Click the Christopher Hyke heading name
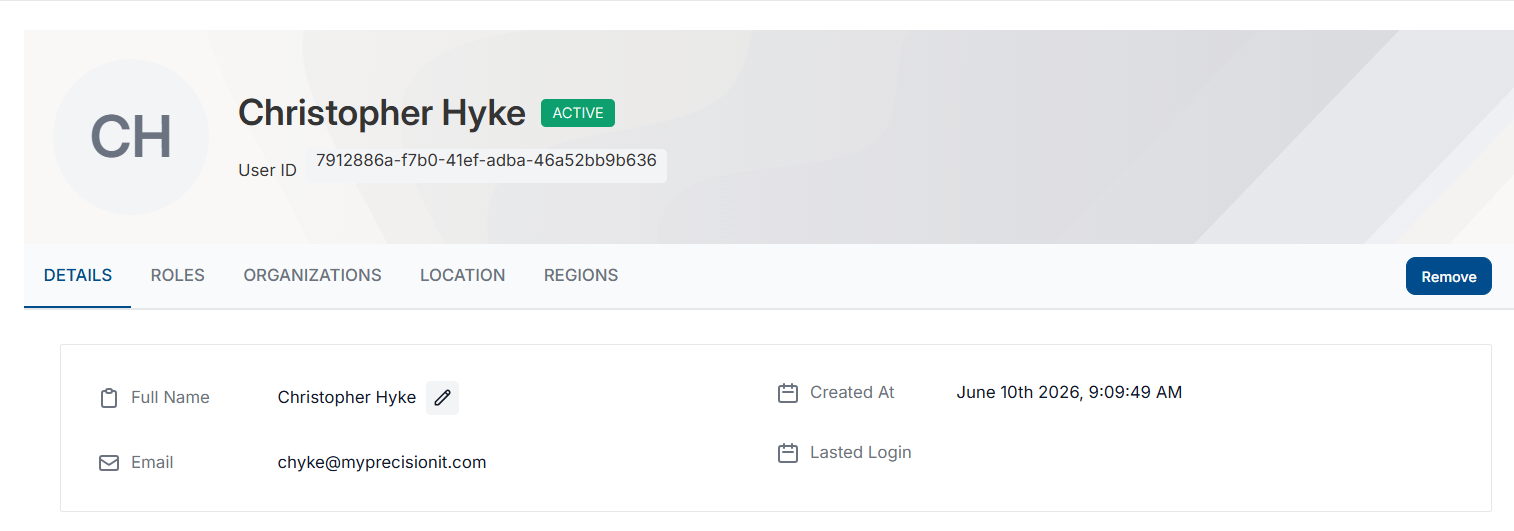Viewport: 1514px width, 531px height. (x=382, y=113)
